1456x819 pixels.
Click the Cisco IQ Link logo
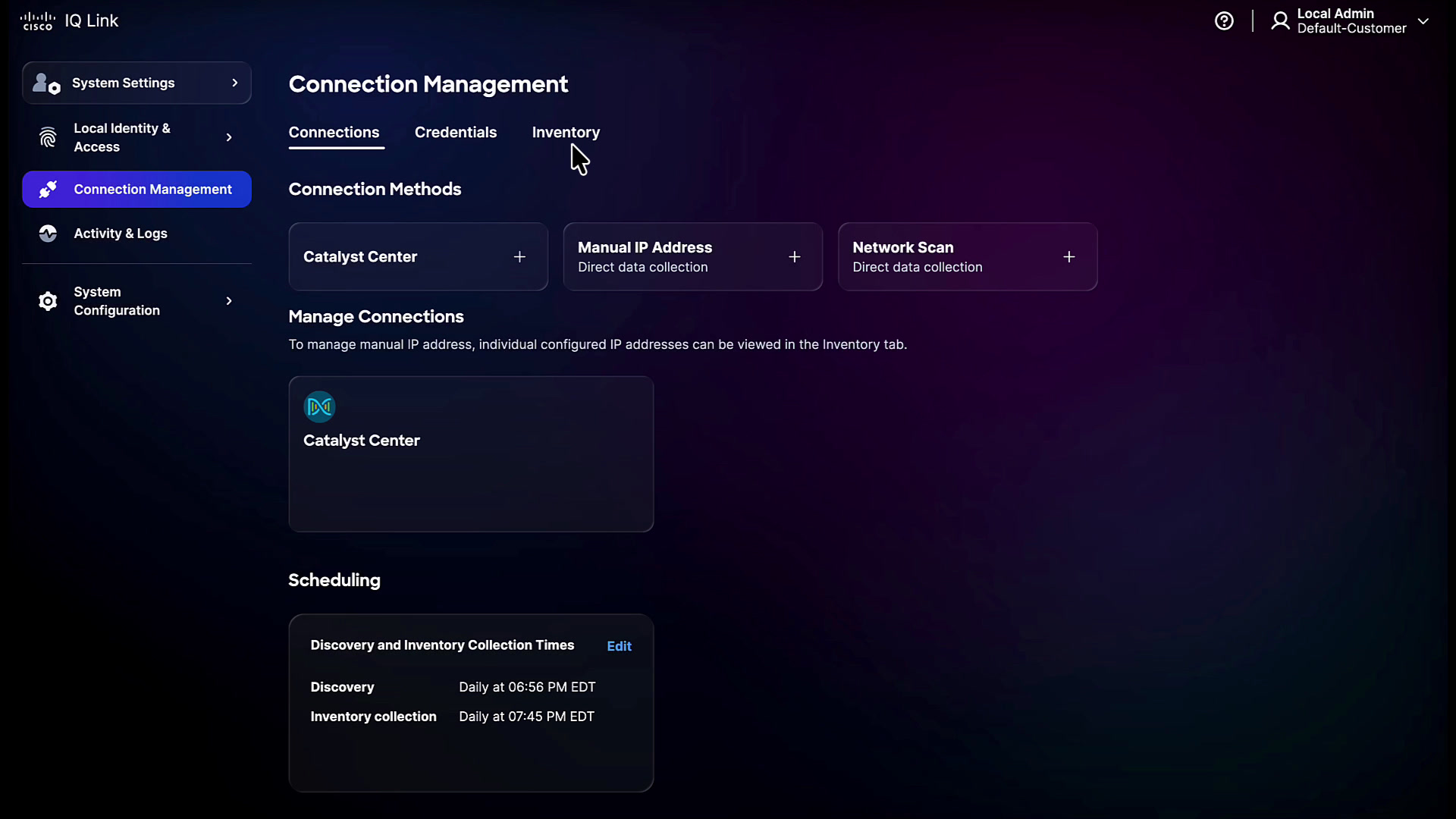(69, 20)
